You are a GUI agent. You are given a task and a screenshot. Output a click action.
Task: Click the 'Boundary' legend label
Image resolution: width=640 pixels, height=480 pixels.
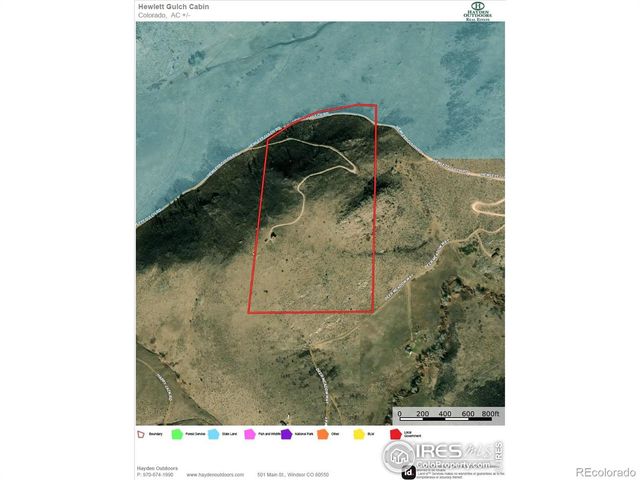pyautogui.click(x=156, y=434)
